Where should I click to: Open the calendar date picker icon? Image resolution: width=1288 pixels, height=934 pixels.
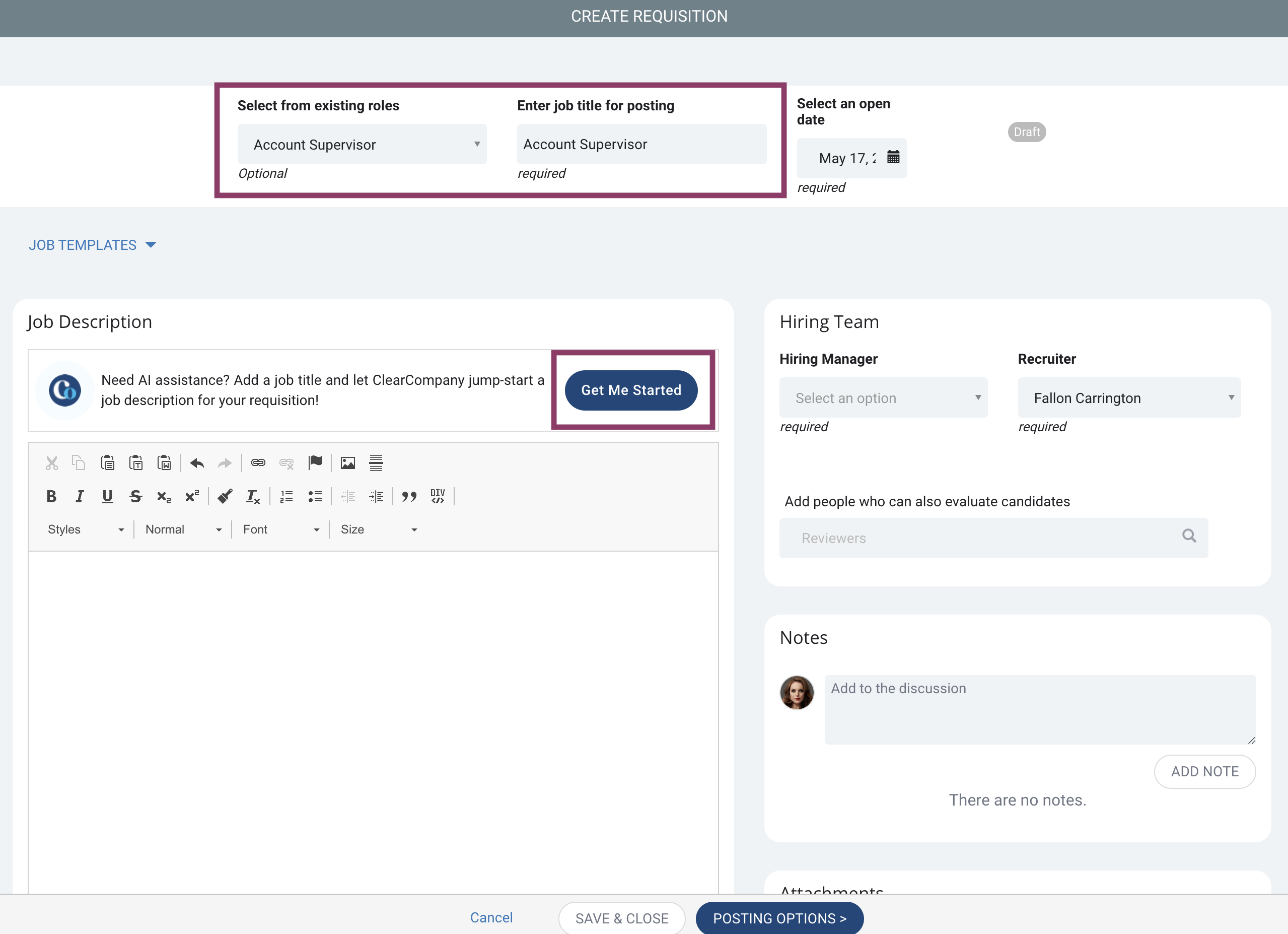(x=893, y=157)
